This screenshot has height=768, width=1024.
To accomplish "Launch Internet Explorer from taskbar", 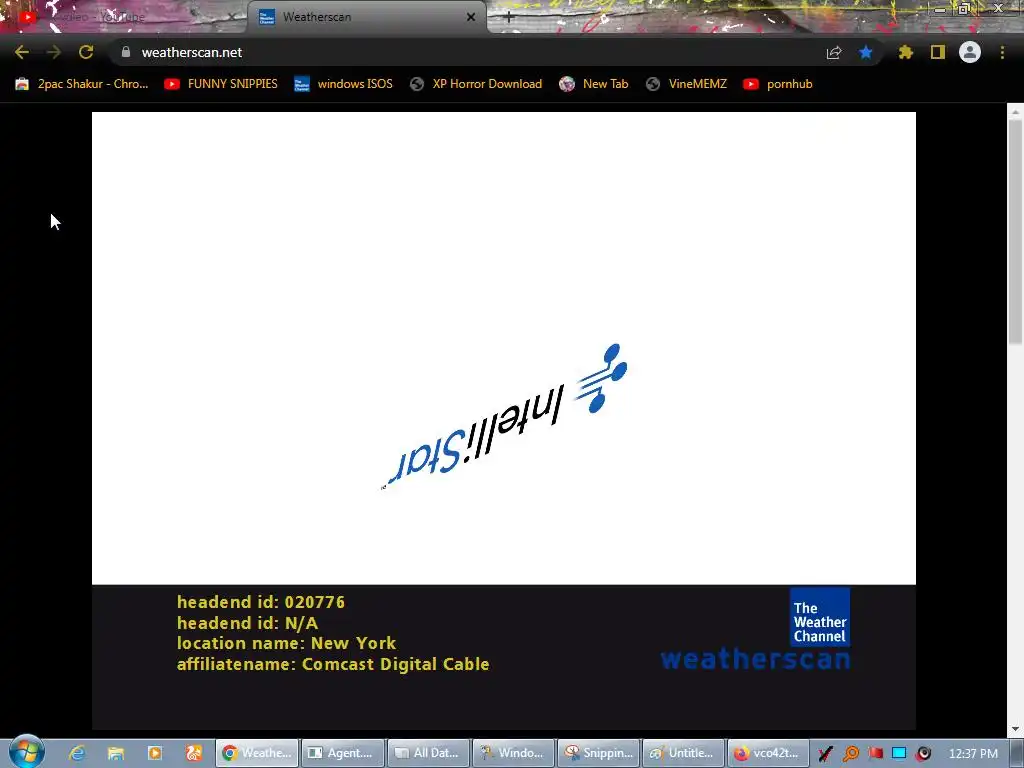I will pos(77,753).
